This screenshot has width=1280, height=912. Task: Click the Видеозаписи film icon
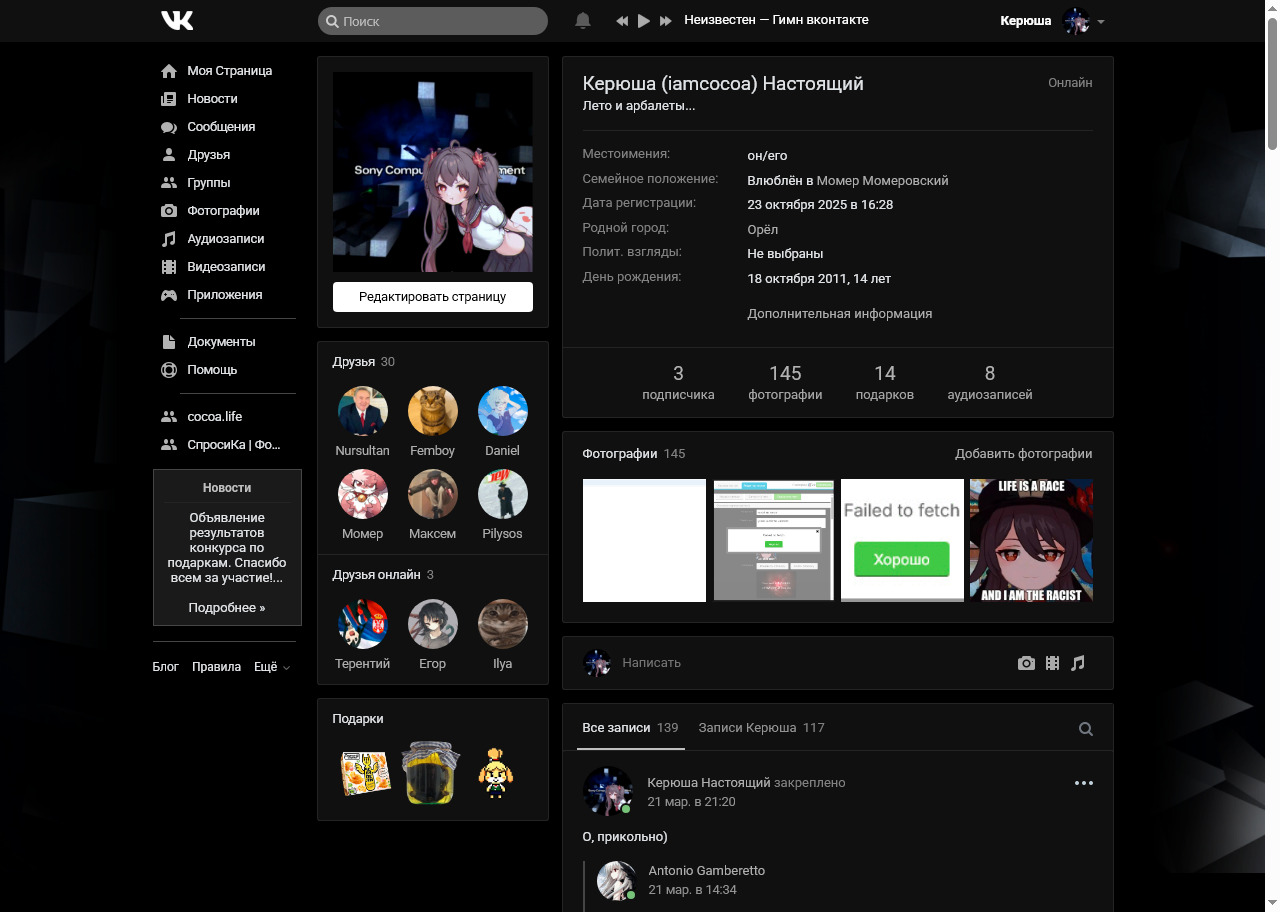169,267
